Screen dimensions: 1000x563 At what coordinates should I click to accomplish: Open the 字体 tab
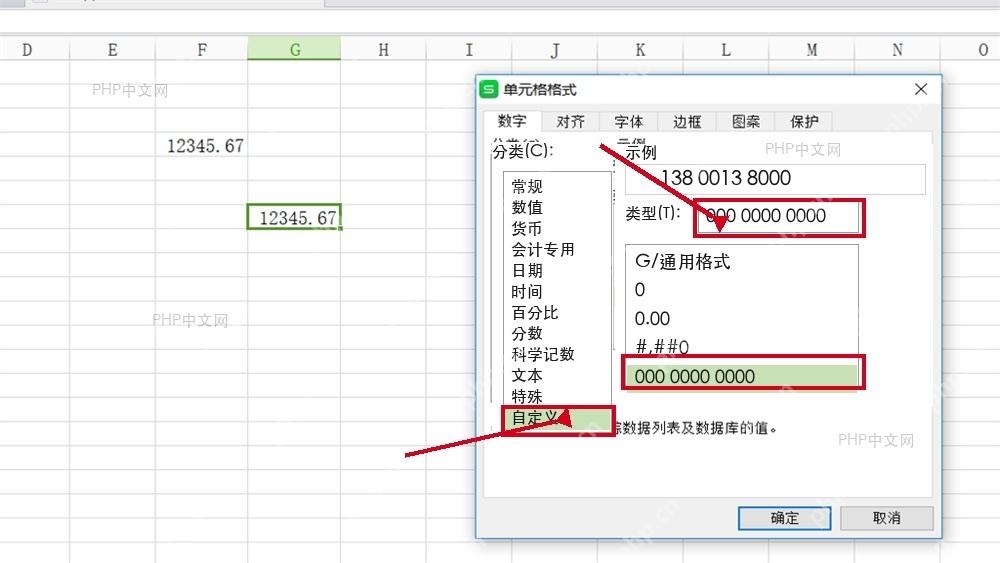pyautogui.click(x=629, y=121)
